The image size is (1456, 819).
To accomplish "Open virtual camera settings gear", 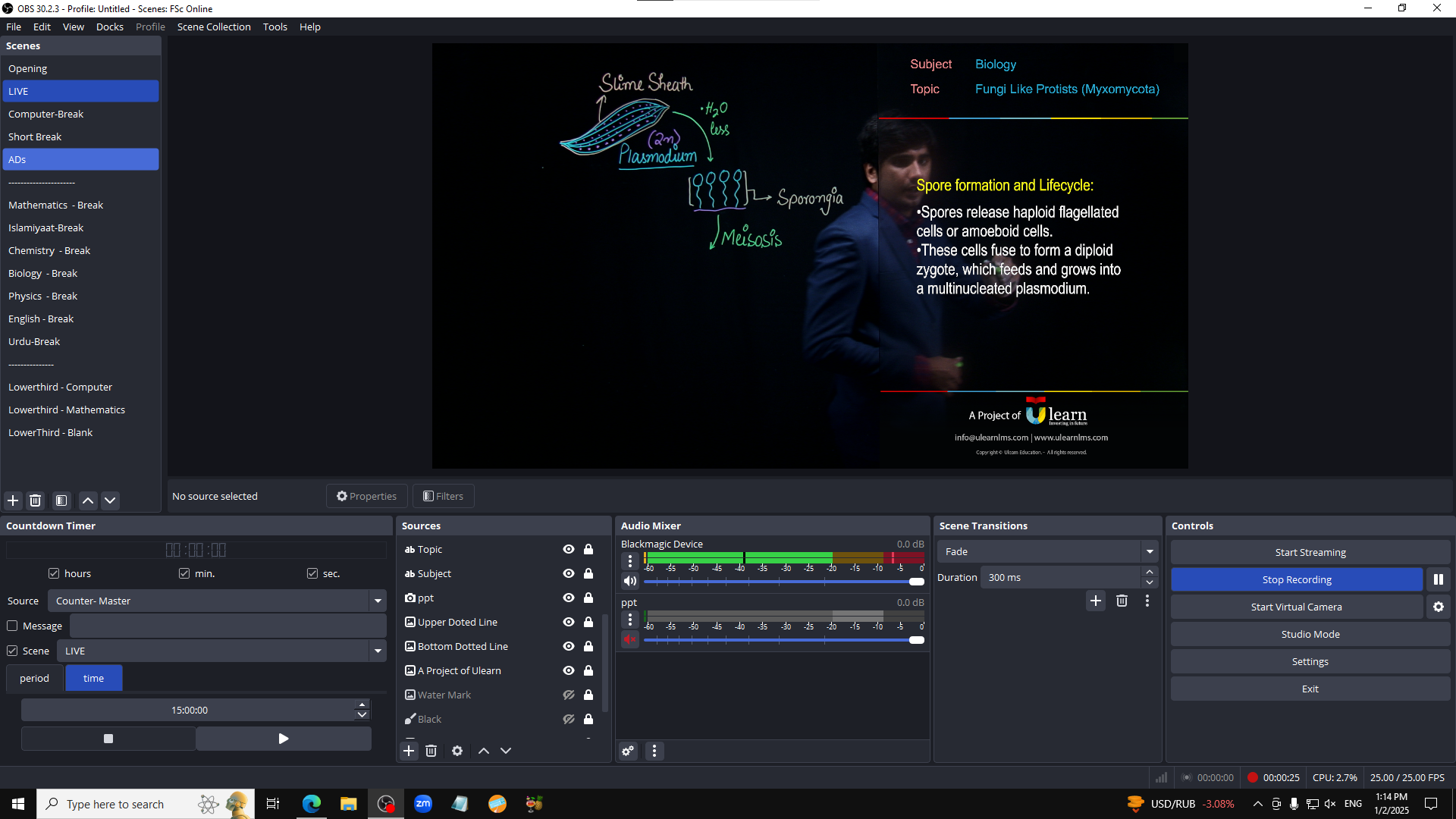I will pos(1439,607).
